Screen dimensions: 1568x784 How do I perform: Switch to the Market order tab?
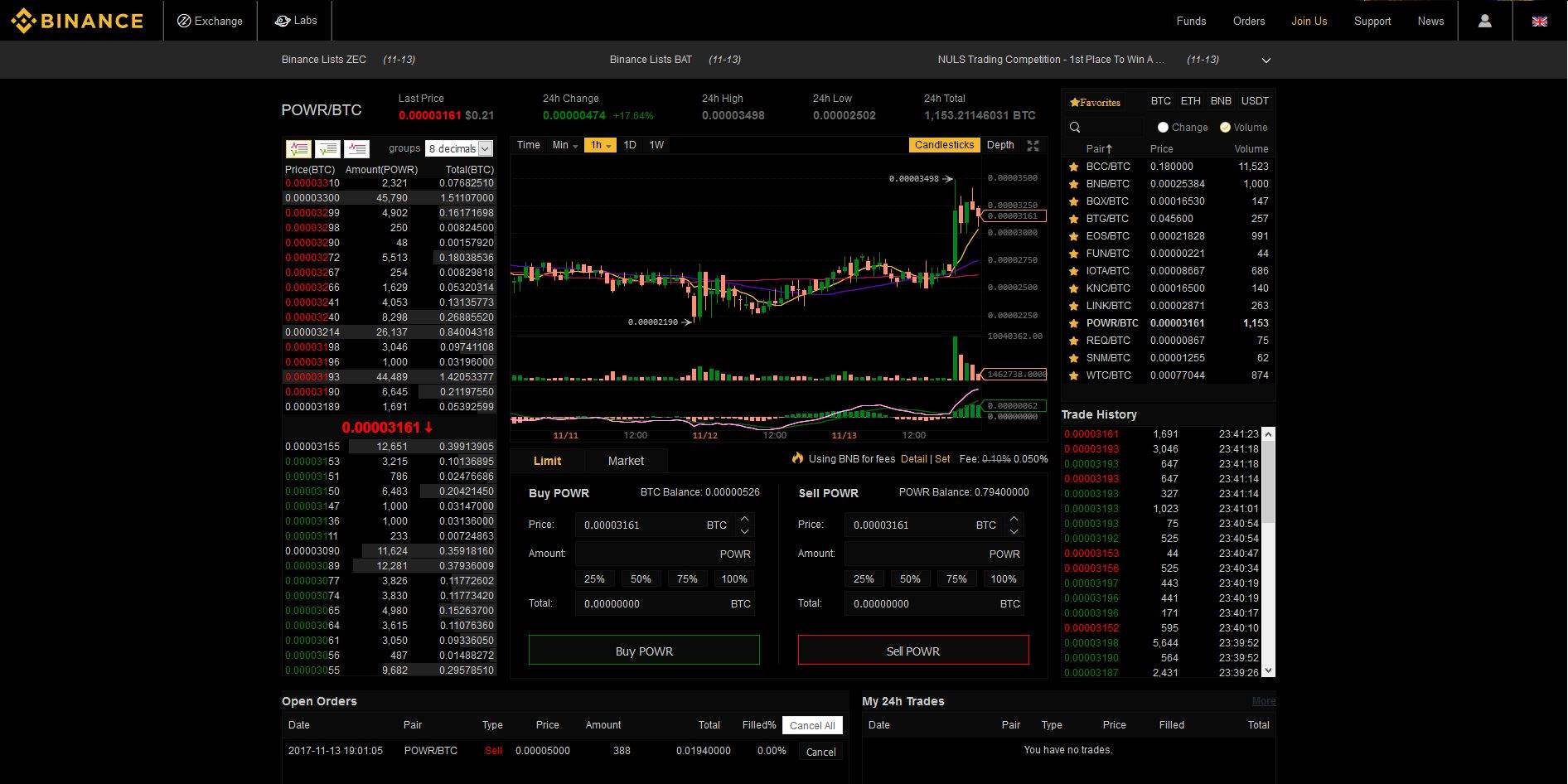click(626, 461)
